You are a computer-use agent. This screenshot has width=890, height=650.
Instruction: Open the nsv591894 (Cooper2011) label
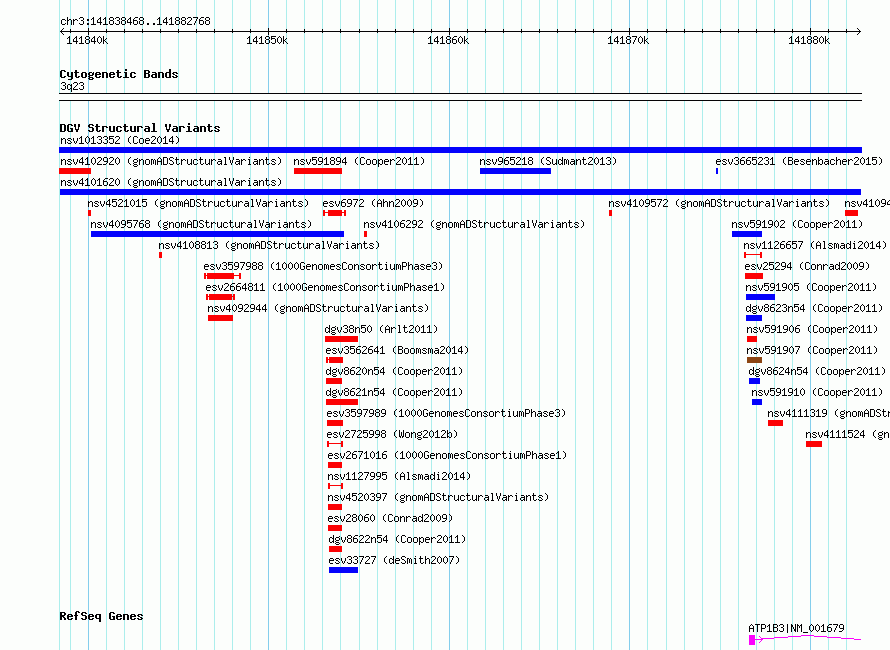click(x=359, y=161)
